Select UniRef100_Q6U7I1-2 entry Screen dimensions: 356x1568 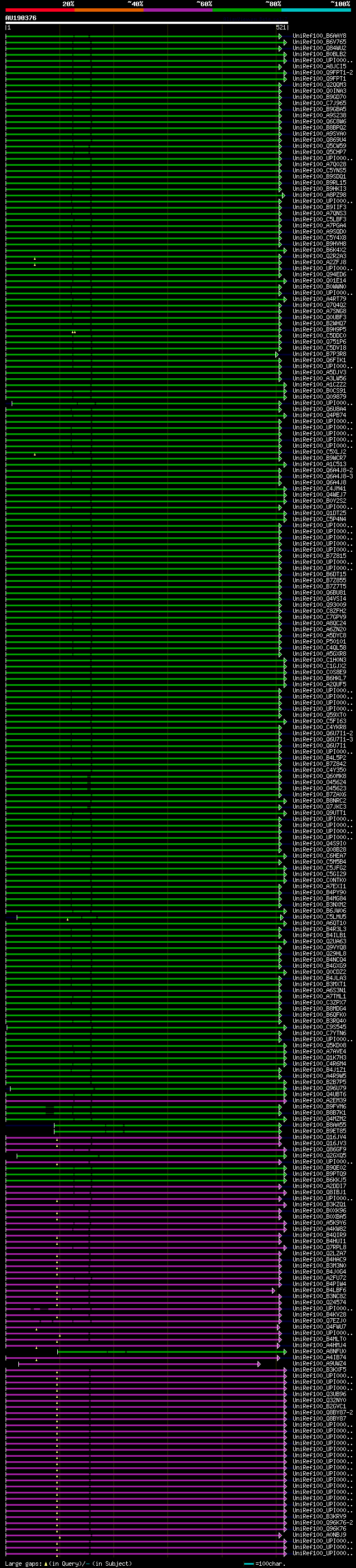(x=323, y=734)
